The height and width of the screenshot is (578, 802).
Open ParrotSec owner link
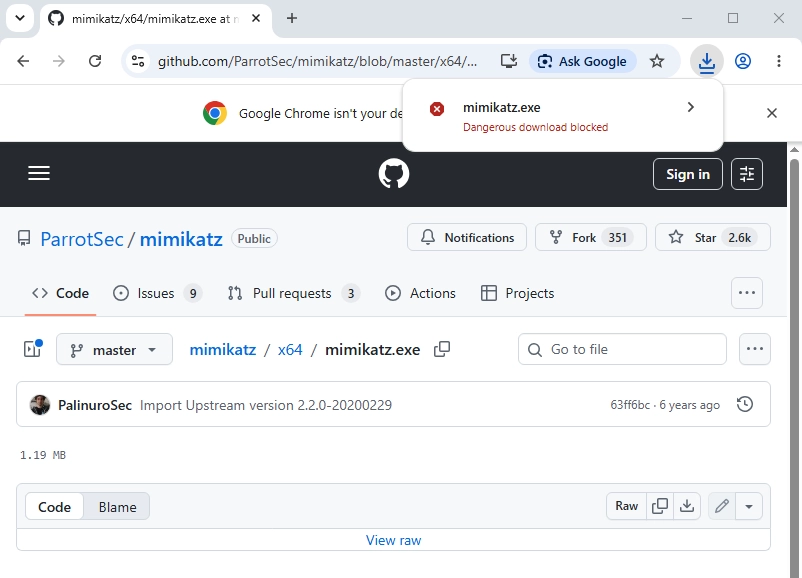[82, 239]
